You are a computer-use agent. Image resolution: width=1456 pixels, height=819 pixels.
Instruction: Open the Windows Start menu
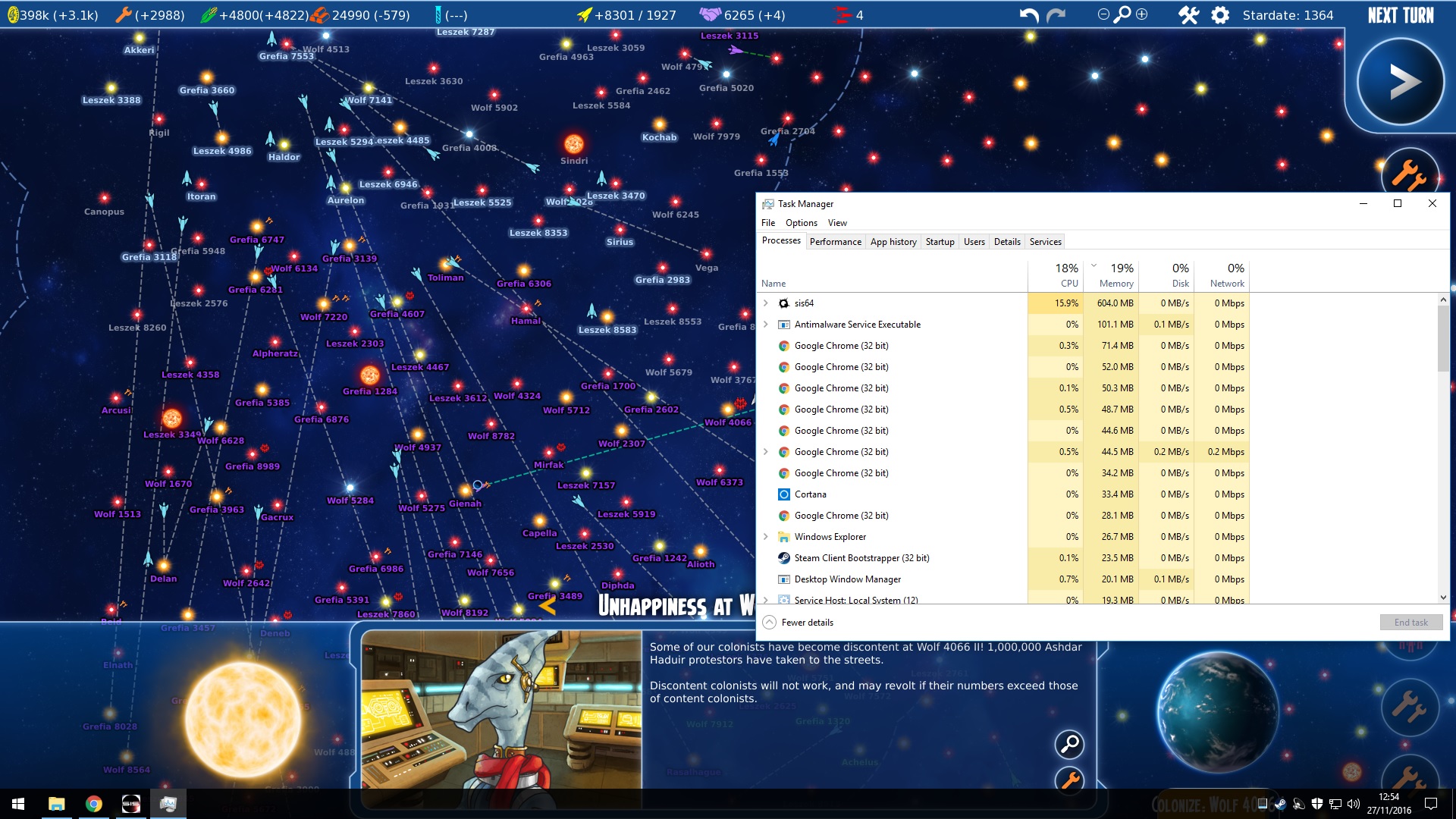(x=18, y=804)
